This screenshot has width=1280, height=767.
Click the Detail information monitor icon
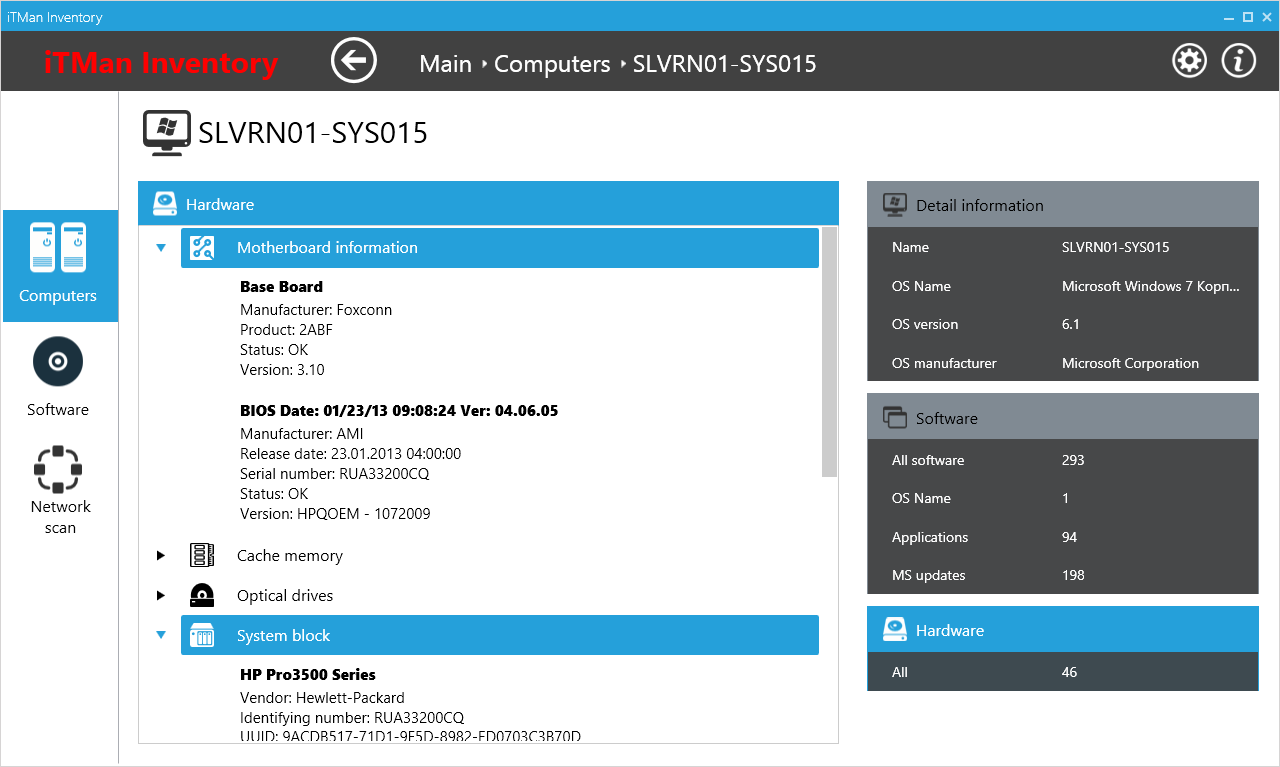coord(895,205)
